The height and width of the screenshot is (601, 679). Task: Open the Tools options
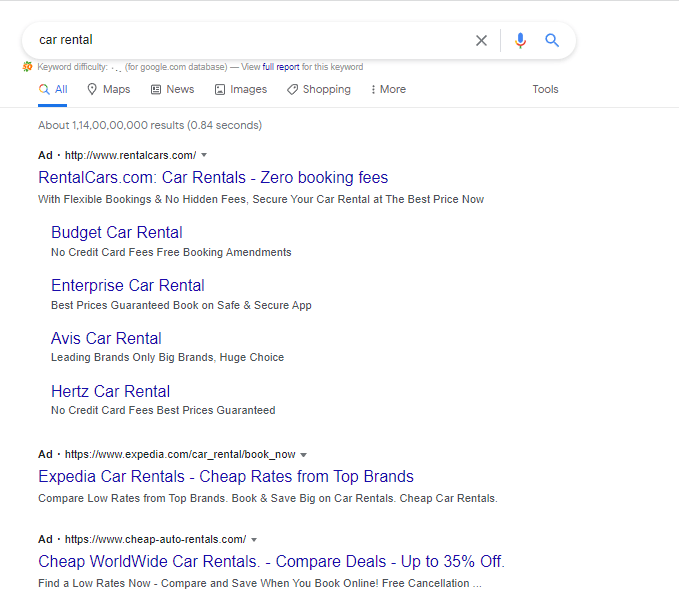click(545, 89)
